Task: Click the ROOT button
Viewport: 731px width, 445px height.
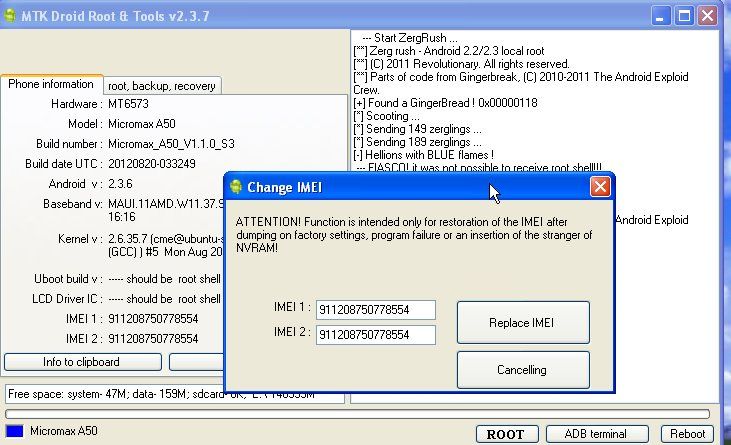Action: pos(507,434)
